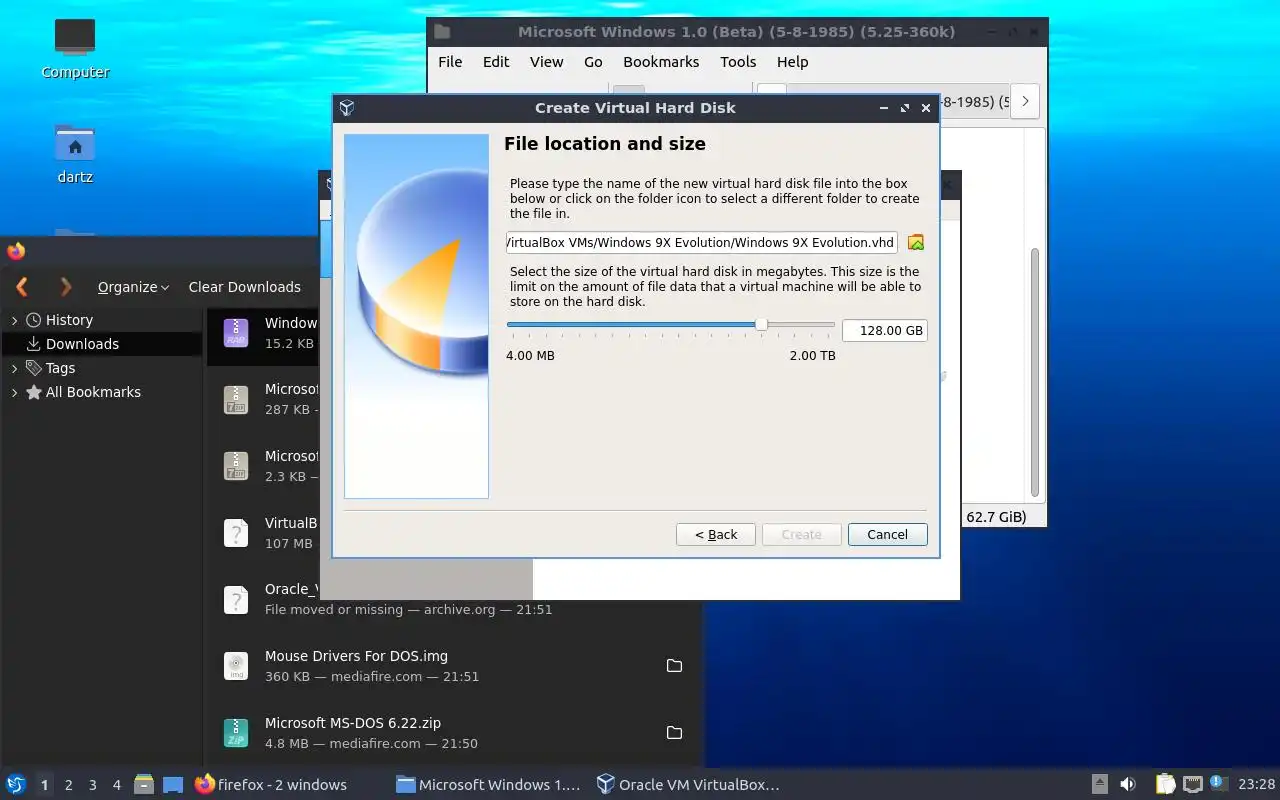
Task: Click the Firefox logo in the Library window title
Action: [x=16, y=252]
